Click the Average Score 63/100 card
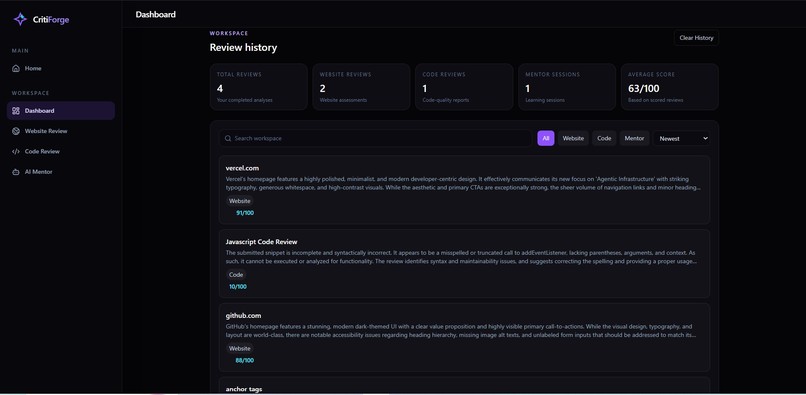806x395 pixels. tap(670, 87)
